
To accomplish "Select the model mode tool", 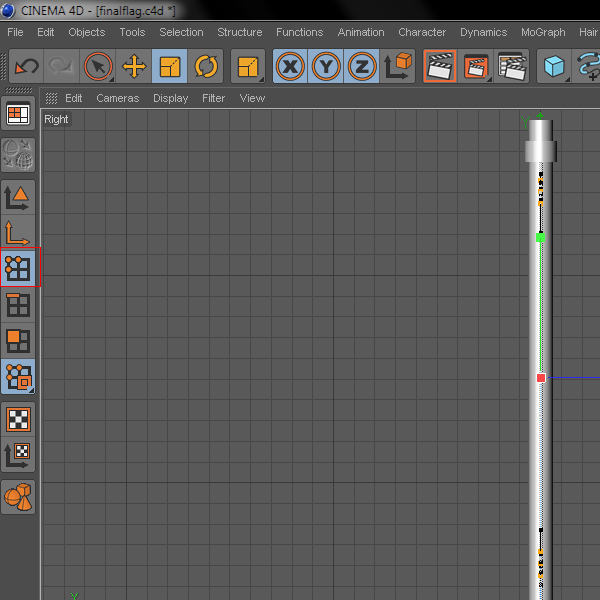I will point(18,197).
